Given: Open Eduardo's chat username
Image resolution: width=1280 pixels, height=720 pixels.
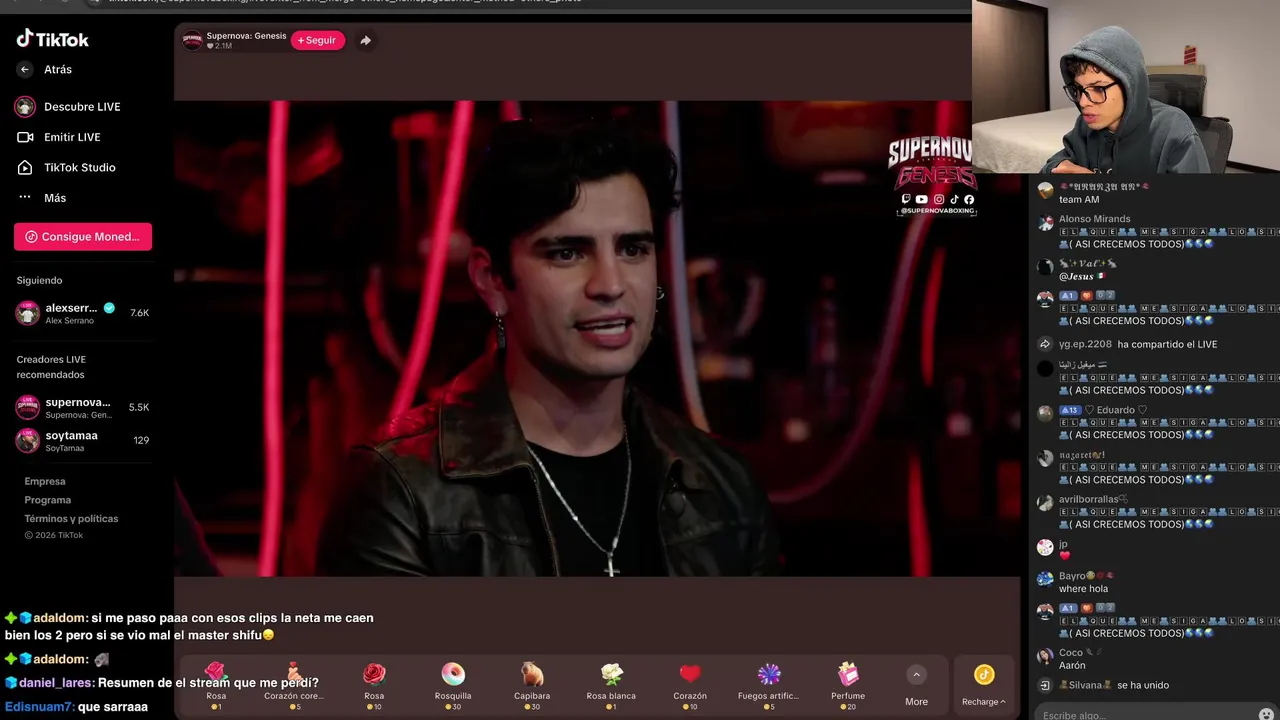Looking at the screenshot, I should pyautogui.click(x=1115, y=410).
